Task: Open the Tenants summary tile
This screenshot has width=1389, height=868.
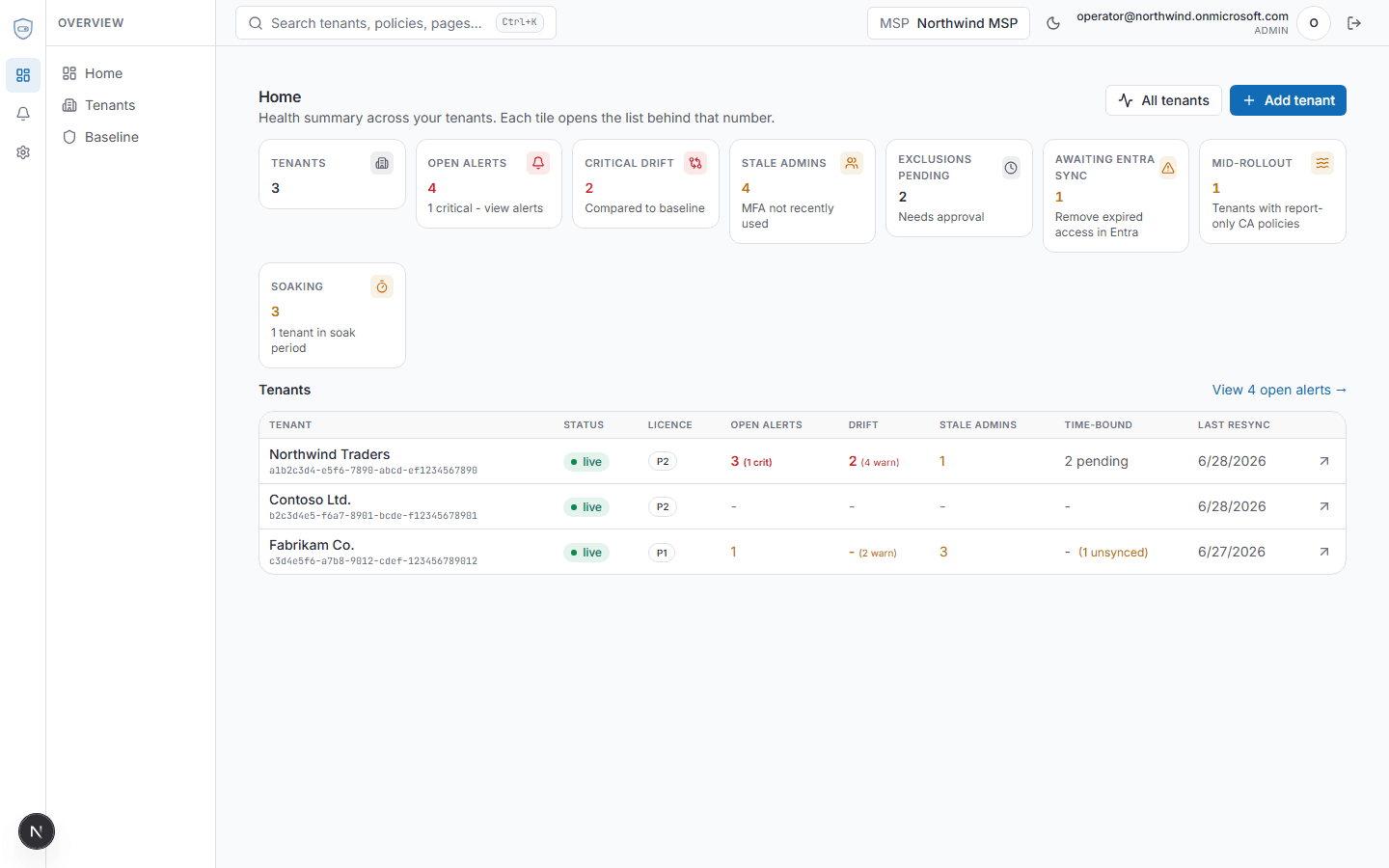Action: pos(332,175)
